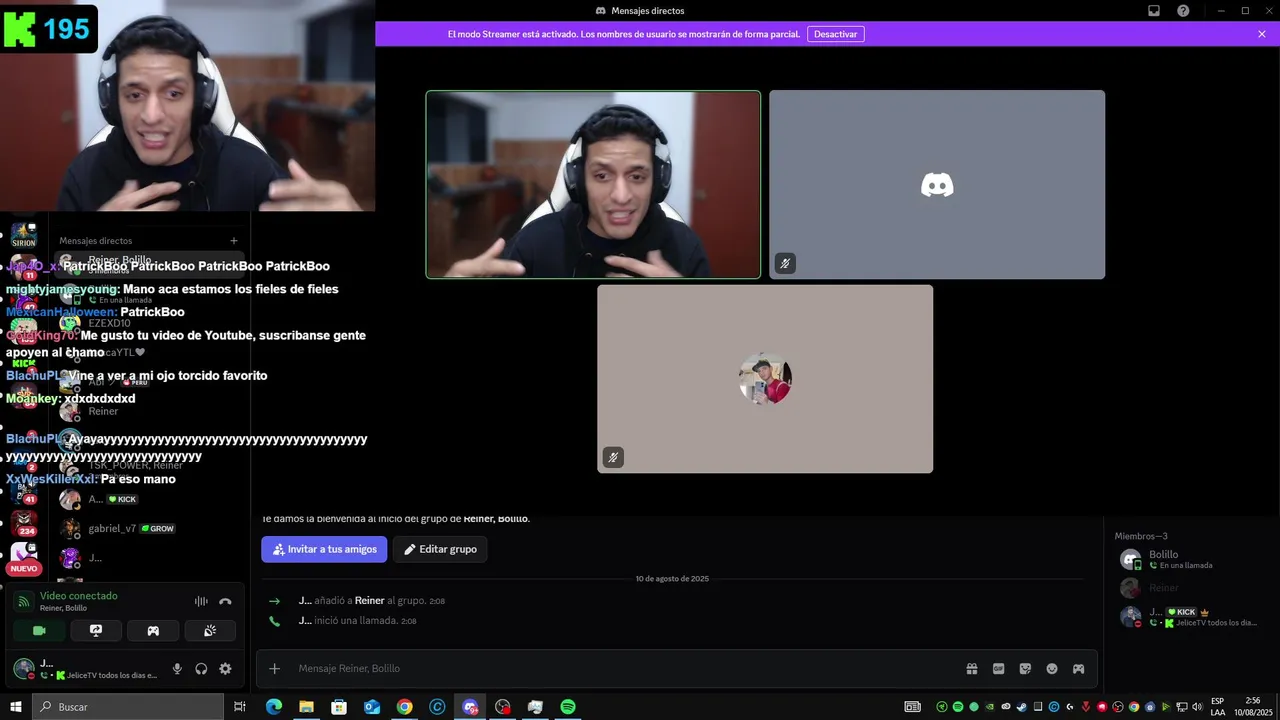Screen dimensions: 1280x720
Task: Open Task View on the taskbar
Action: [x=240, y=707]
